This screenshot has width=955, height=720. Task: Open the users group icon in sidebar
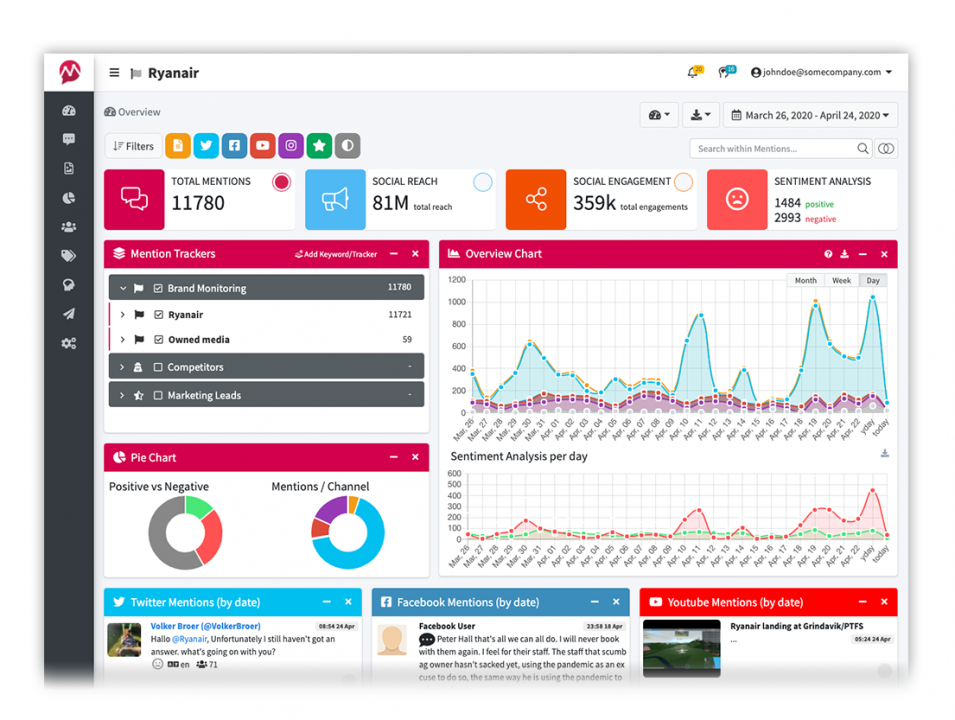pyautogui.click(x=69, y=227)
